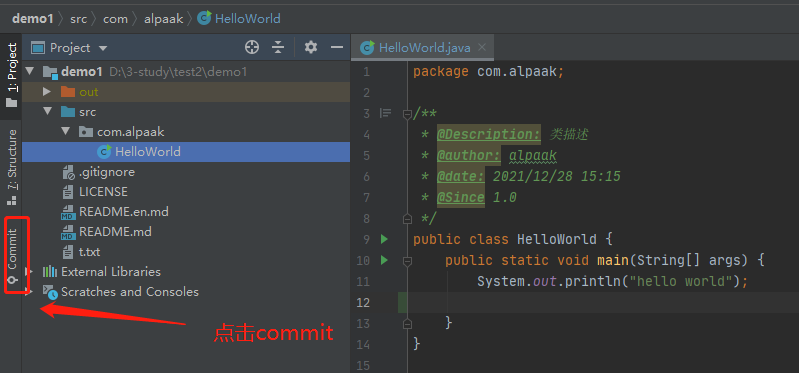
Task: Switch to the 1: Project side tab
Action: click(12, 75)
